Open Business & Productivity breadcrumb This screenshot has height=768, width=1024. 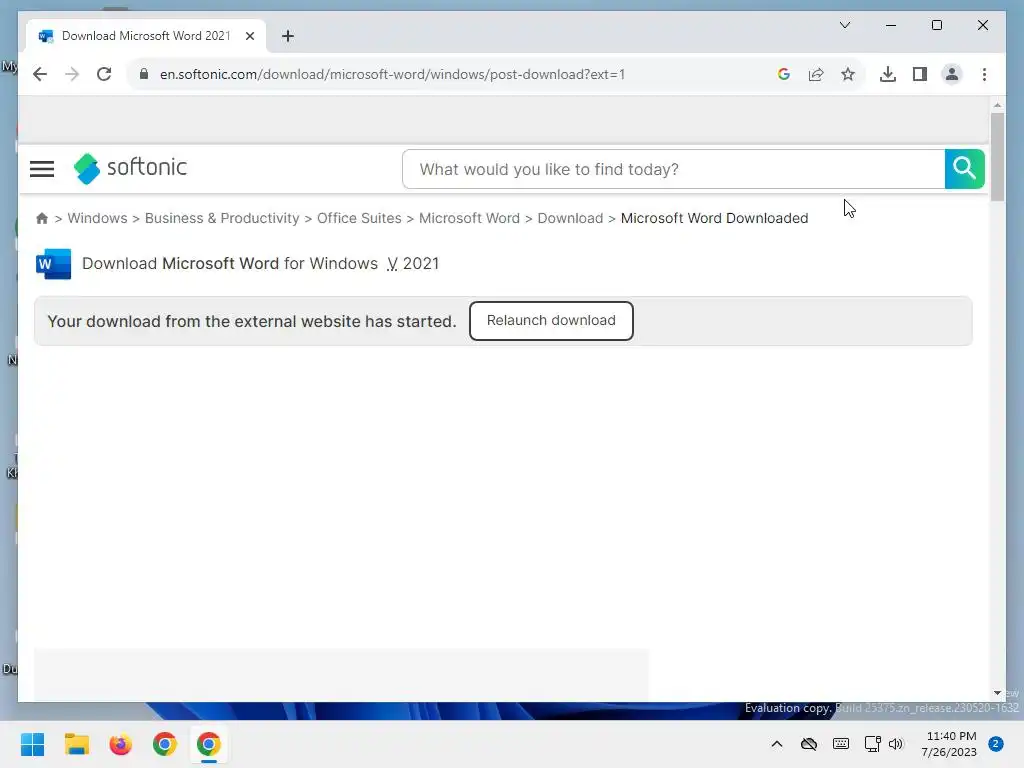pos(222,218)
